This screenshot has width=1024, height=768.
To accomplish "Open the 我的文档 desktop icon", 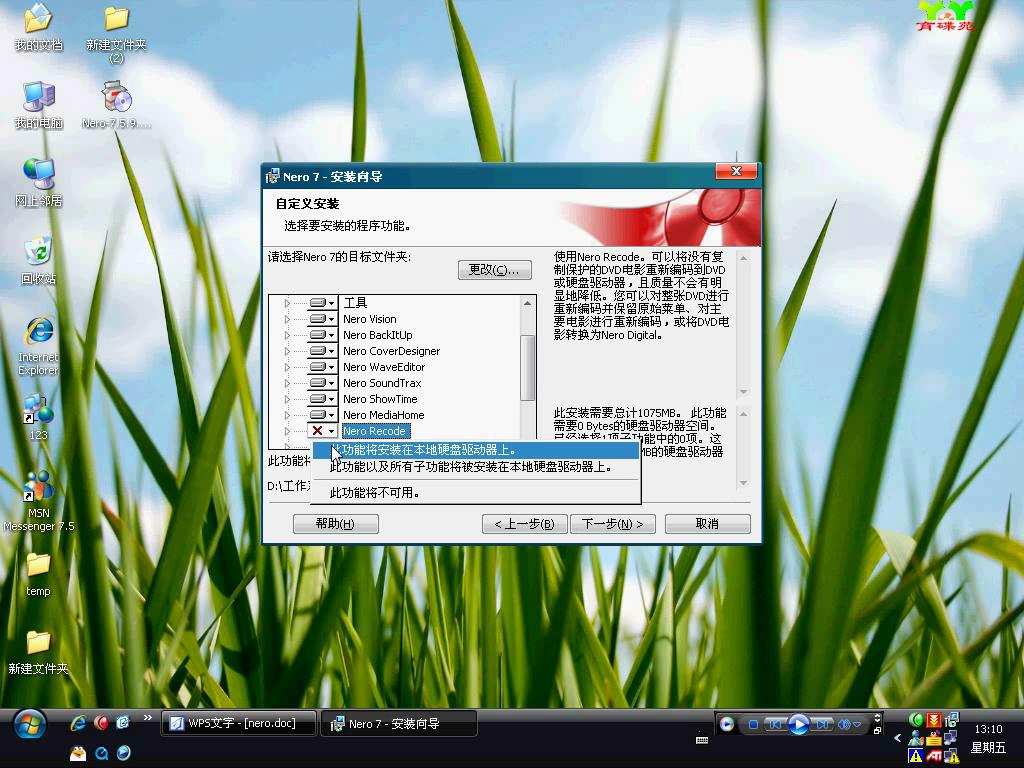I will coord(39,27).
